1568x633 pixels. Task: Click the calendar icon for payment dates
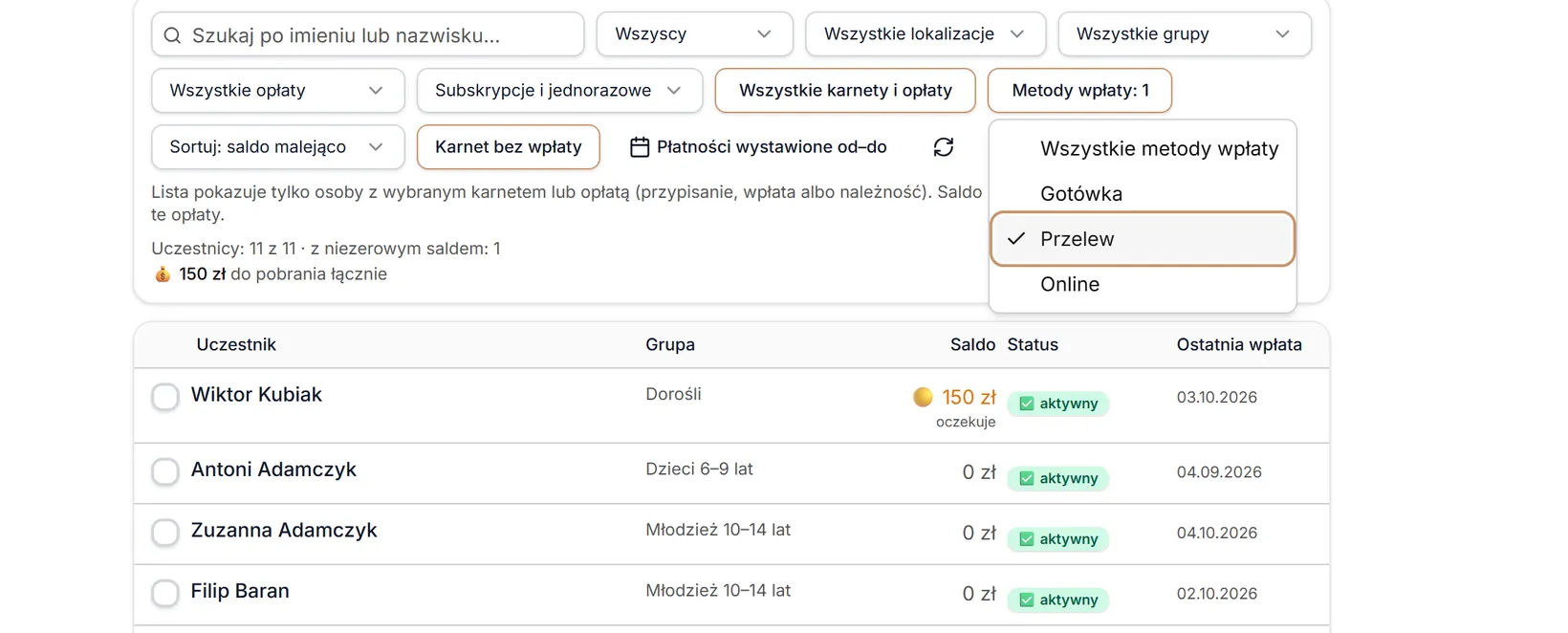pyautogui.click(x=640, y=147)
